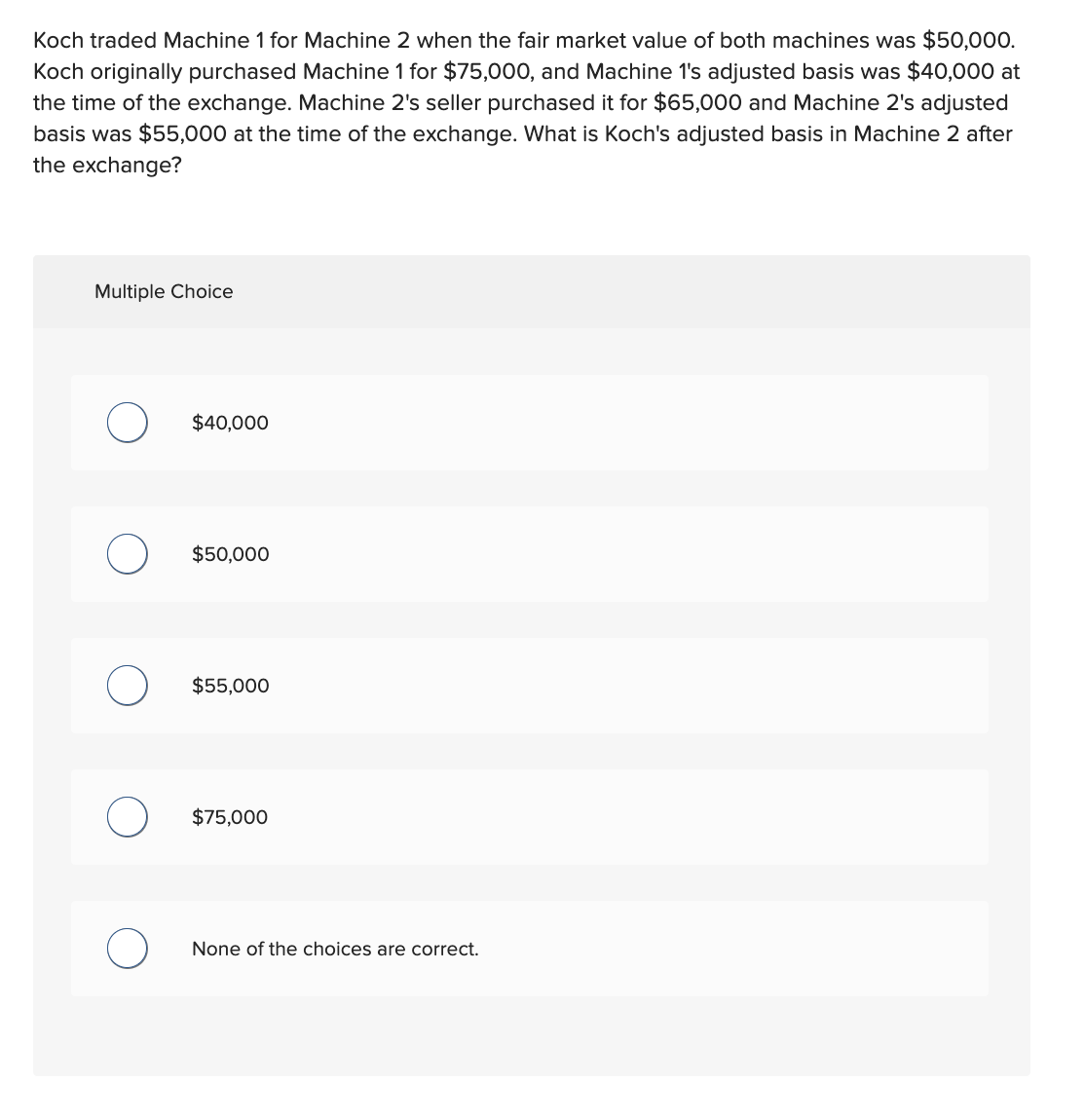Click the "Multiple Choice" section heading

pyautogui.click(x=164, y=291)
